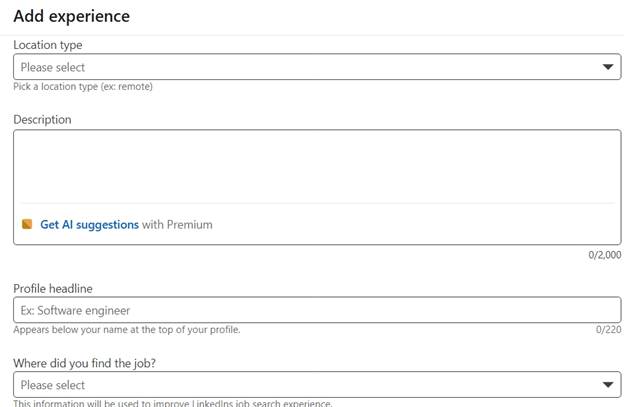The width and height of the screenshot is (624, 407).
Task: Click into the Profile headline input field
Action: tap(317, 310)
